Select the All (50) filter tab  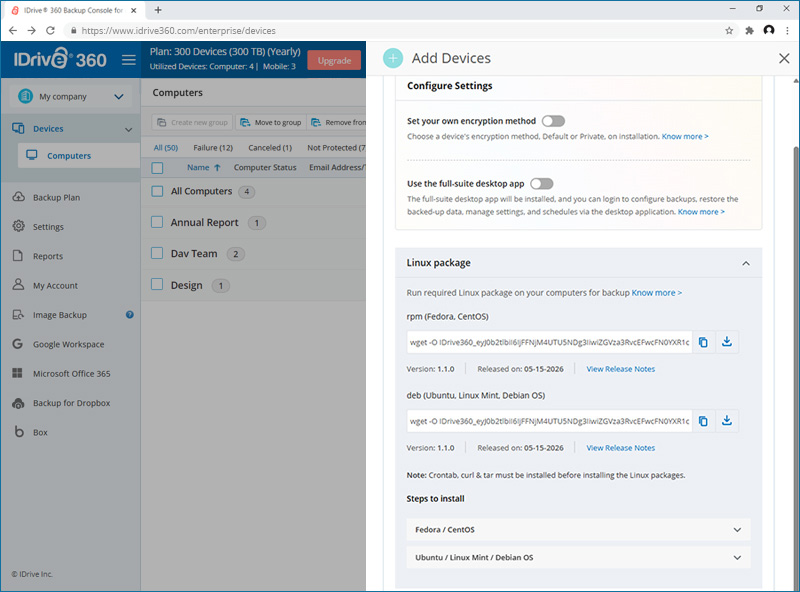[166, 147]
